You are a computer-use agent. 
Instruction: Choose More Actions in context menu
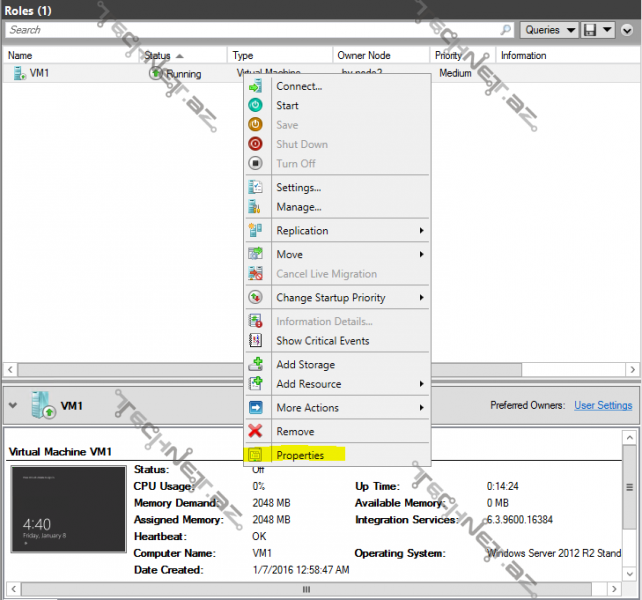pyautogui.click(x=307, y=408)
